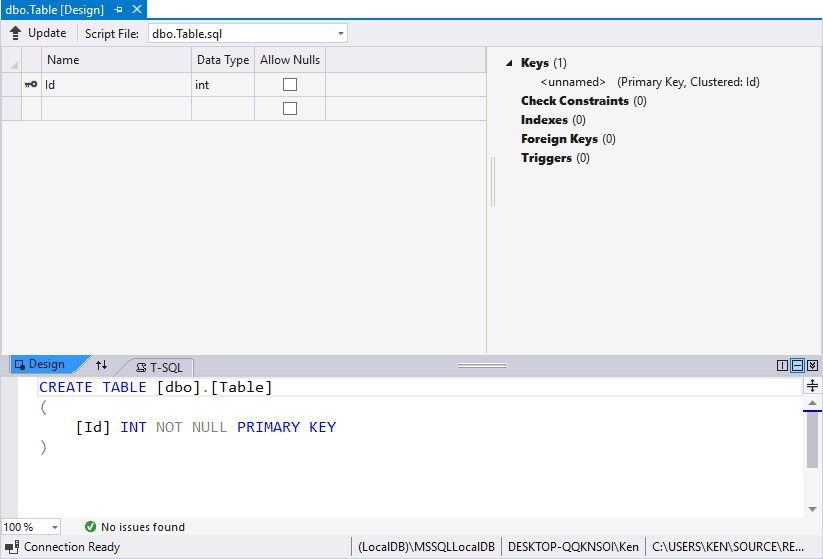This screenshot has height=559, width=823.
Task: Select Check Constraints (0) section
Action: pyautogui.click(x=584, y=101)
